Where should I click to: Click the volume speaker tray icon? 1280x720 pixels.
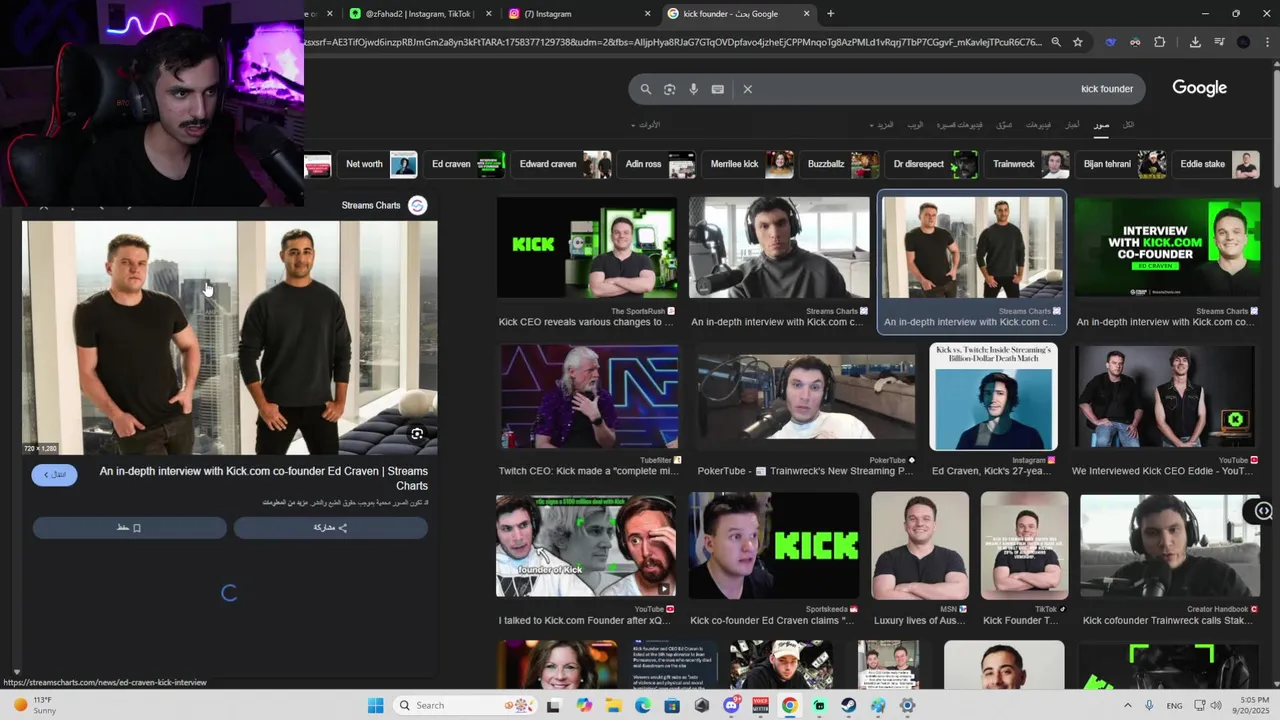coord(1216,705)
